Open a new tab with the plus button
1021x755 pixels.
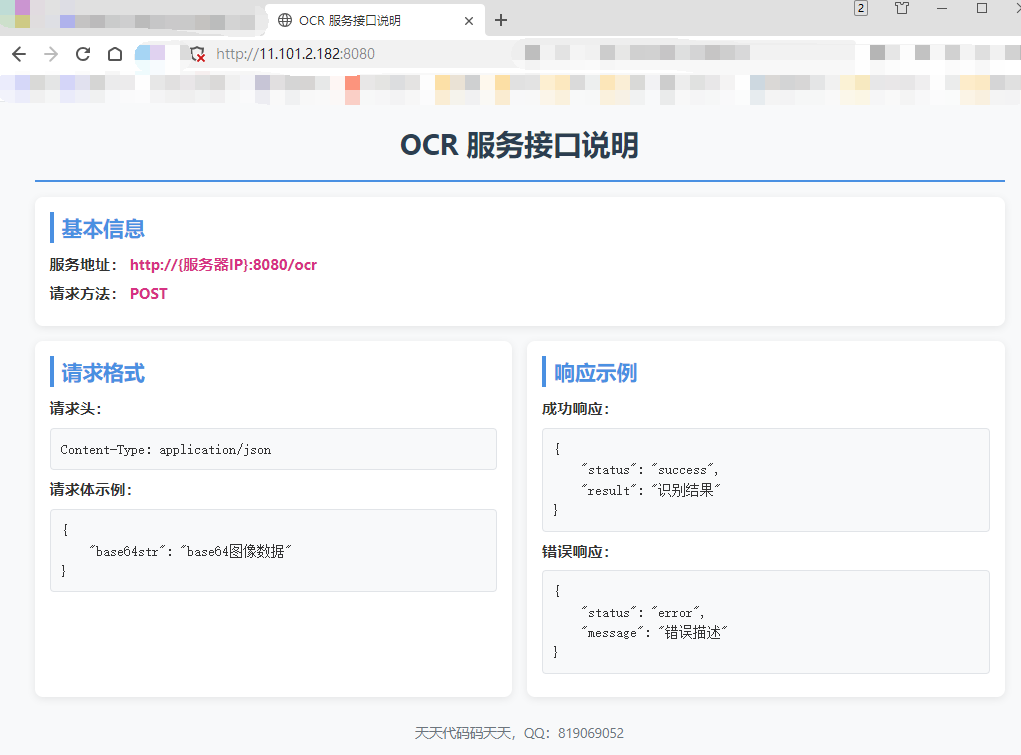coord(500,19)
